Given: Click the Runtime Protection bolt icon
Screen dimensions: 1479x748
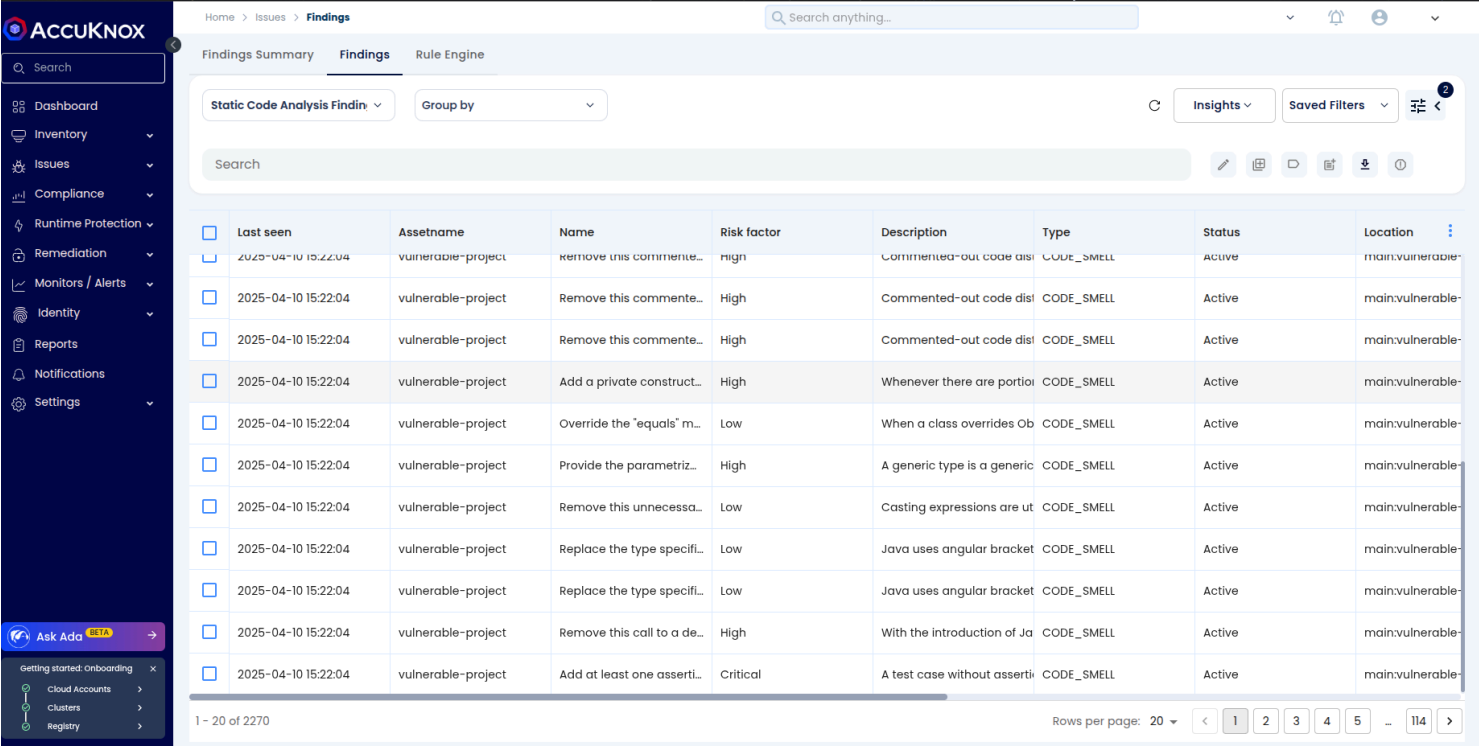Looking at the screenshot, I should [x=18, y=224].
